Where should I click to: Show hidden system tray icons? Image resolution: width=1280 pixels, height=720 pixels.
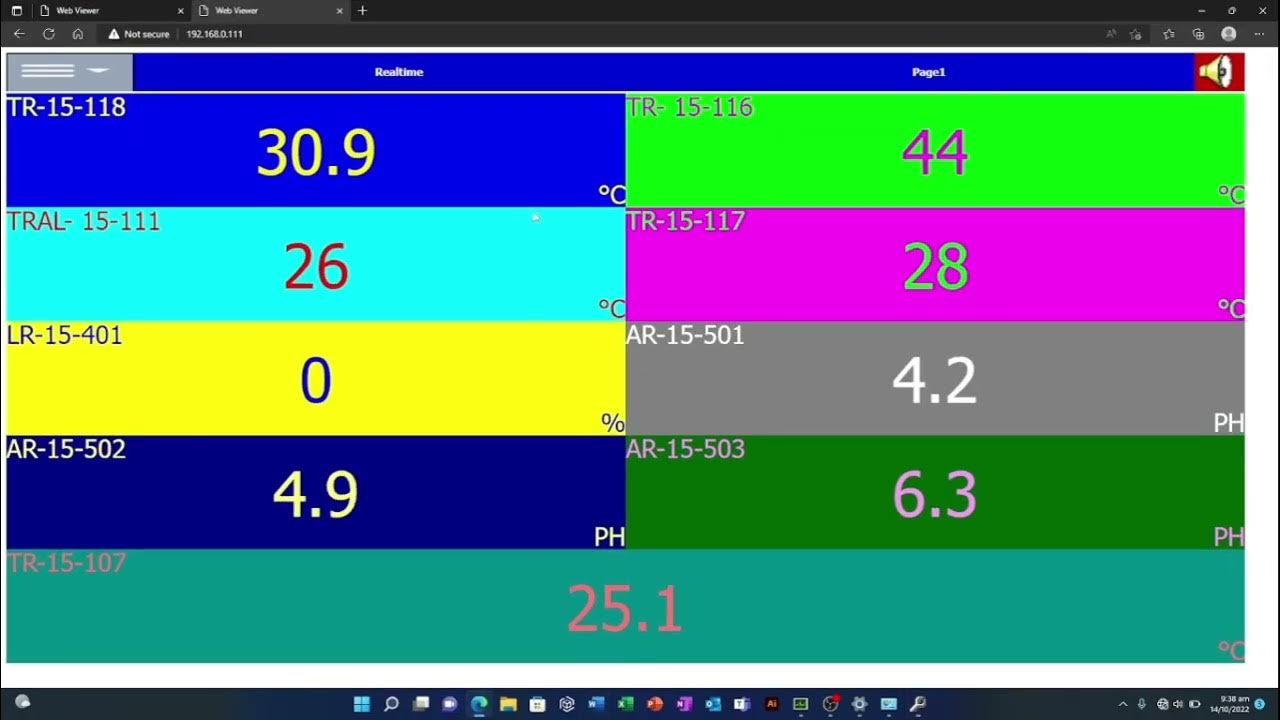pyautogui.click(x=1122, y=704)
